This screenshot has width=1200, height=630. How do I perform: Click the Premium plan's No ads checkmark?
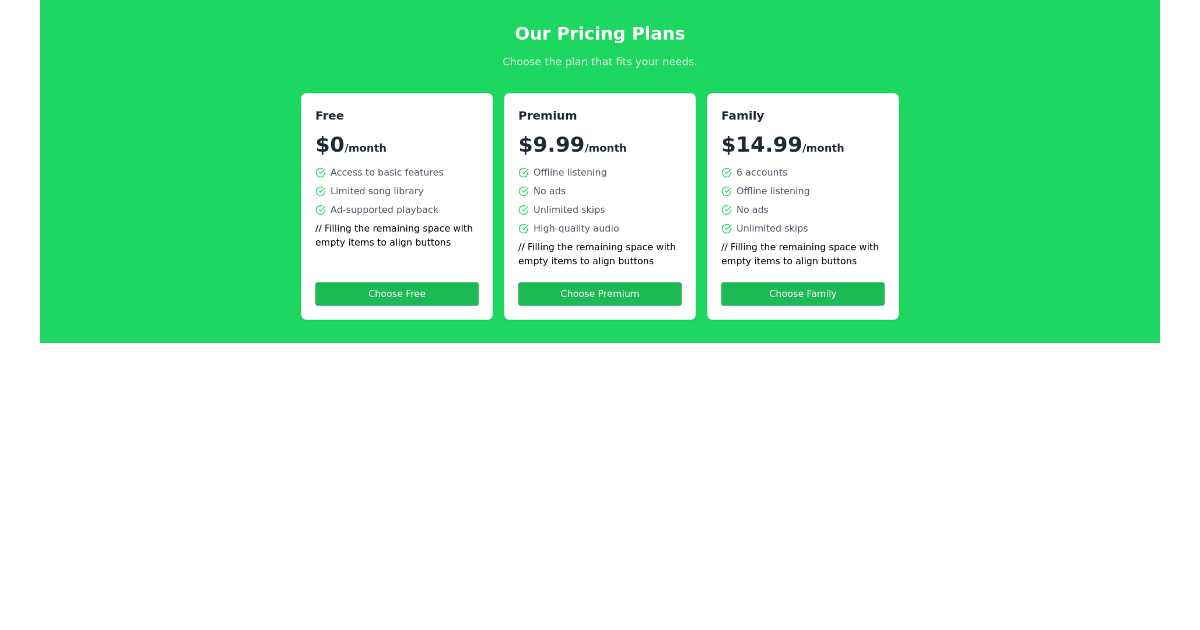(x=524, y=191)
